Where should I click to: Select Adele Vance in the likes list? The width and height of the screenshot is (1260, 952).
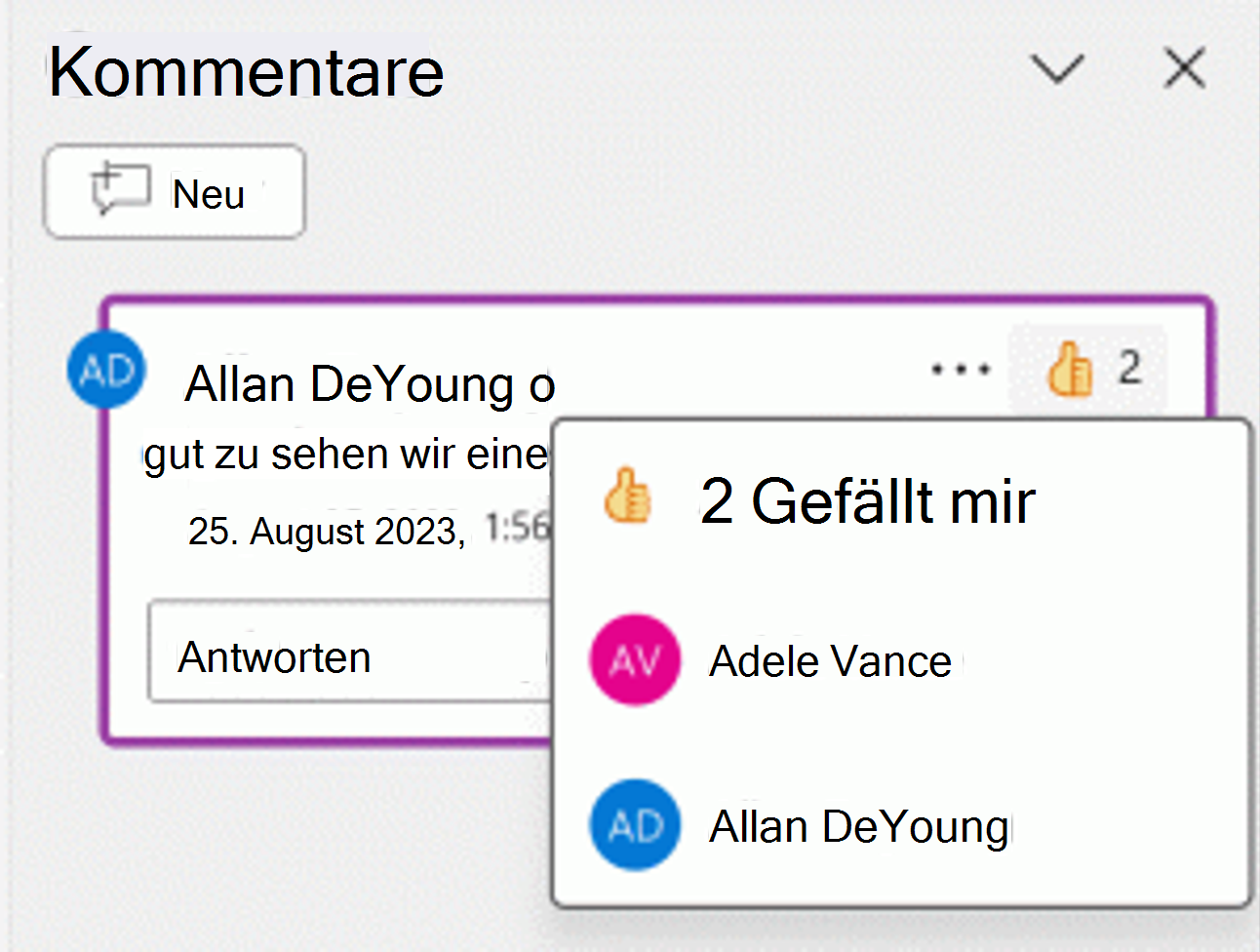point(830,661)
